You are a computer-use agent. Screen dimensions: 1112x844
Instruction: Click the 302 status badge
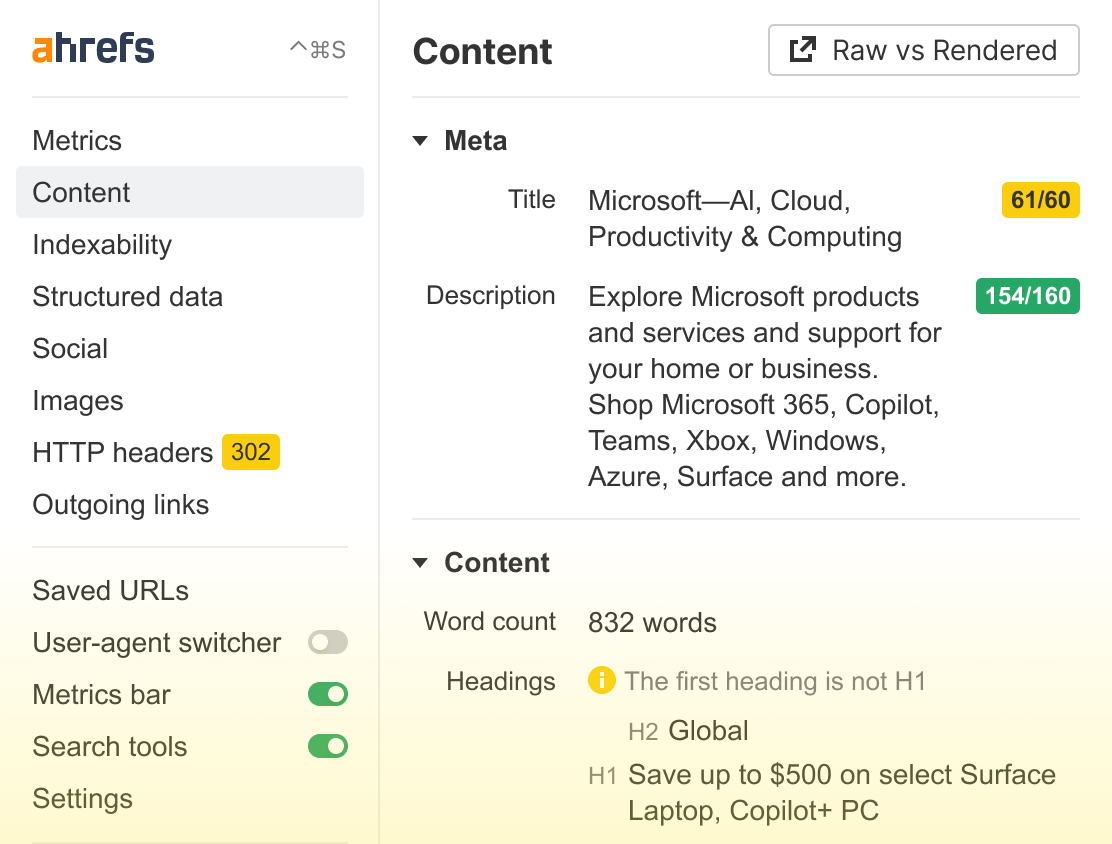coord(251,452)
